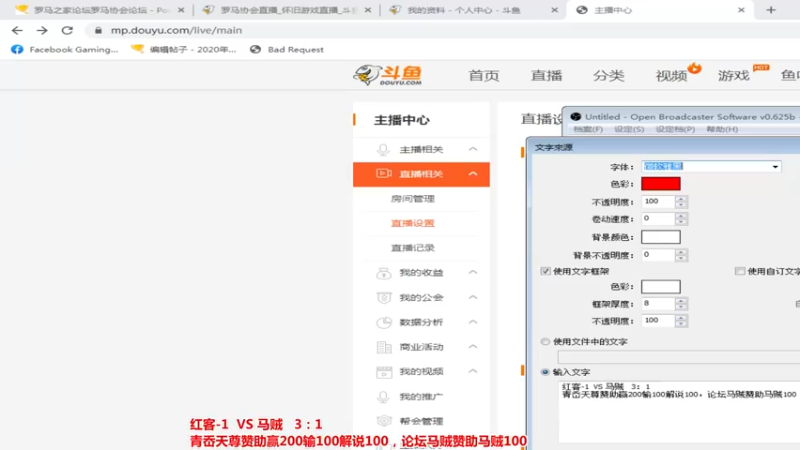Open 游戏 in Douyu navigation

tap(734, 76)
